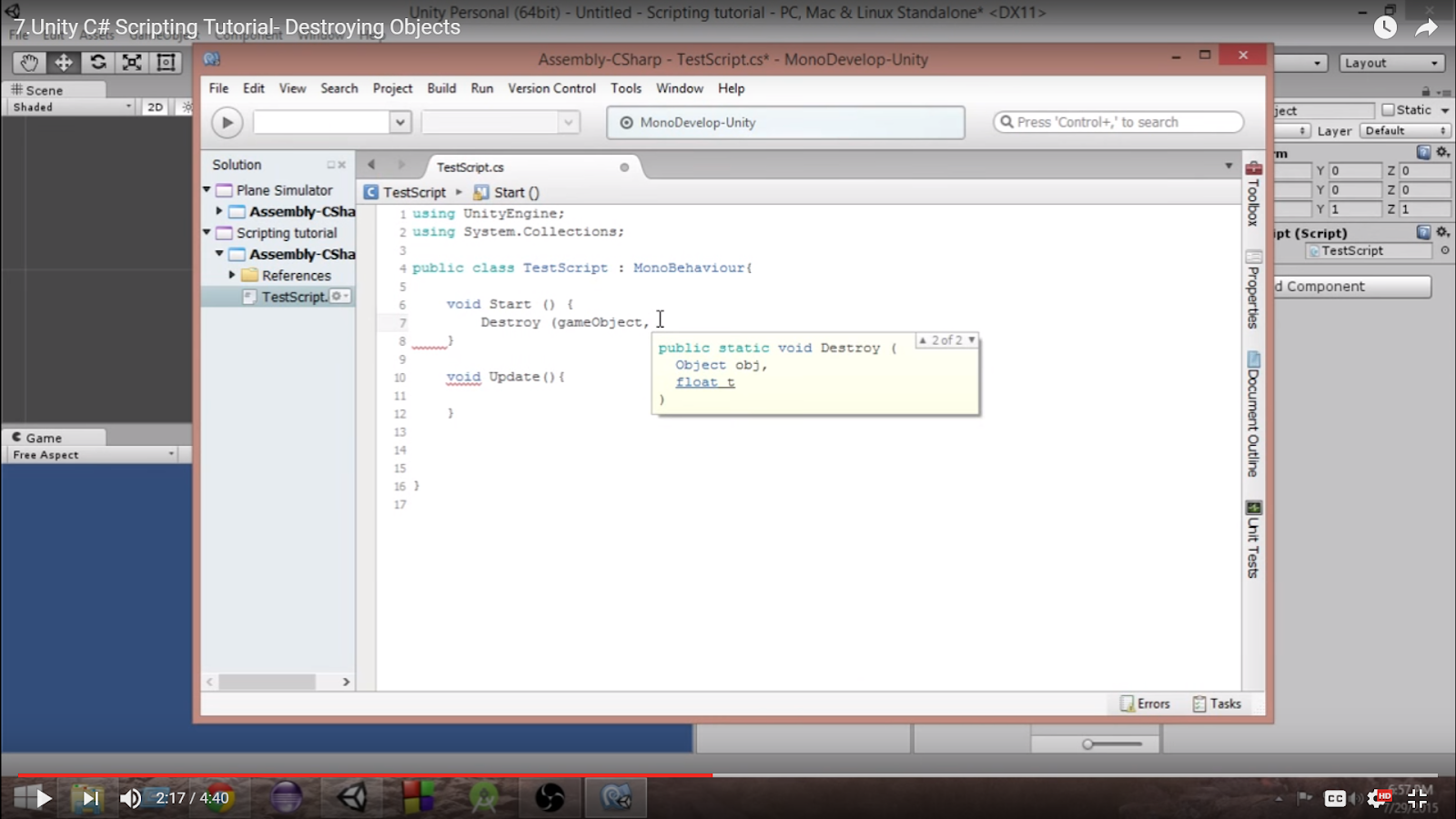Open the document tab list dropdown arrow

[1228, 166]
